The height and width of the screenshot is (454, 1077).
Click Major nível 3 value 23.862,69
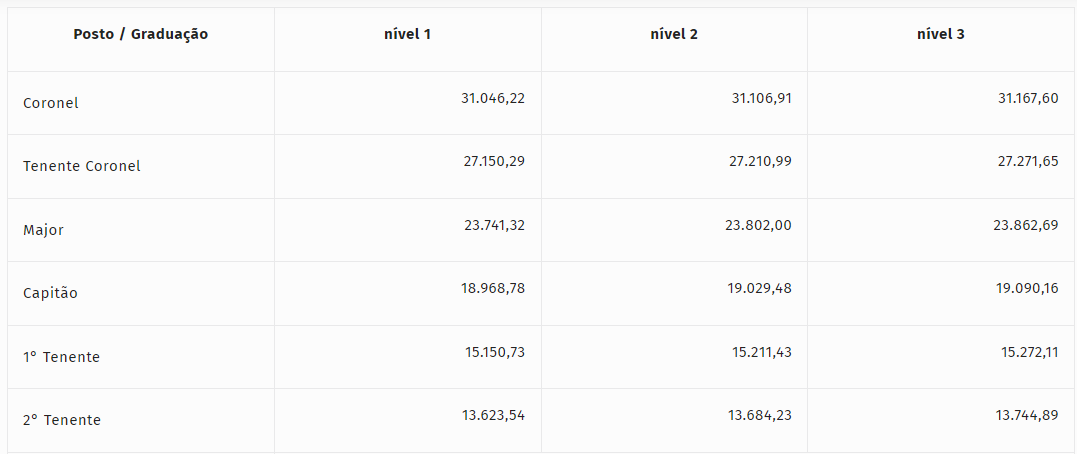pos(1025,225)
